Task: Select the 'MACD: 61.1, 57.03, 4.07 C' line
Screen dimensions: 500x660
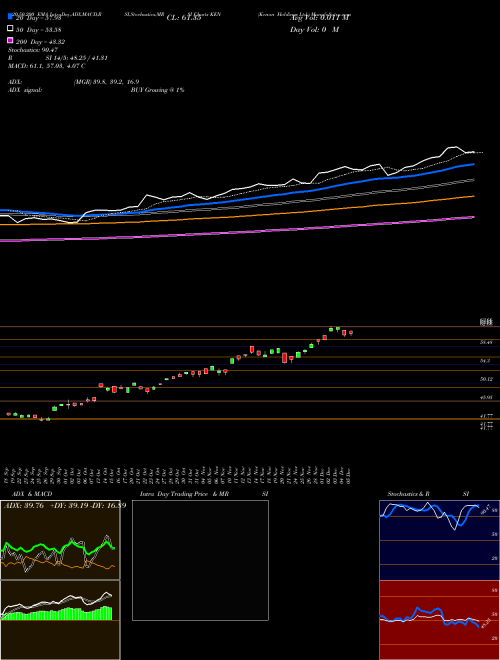Action: 47,66
